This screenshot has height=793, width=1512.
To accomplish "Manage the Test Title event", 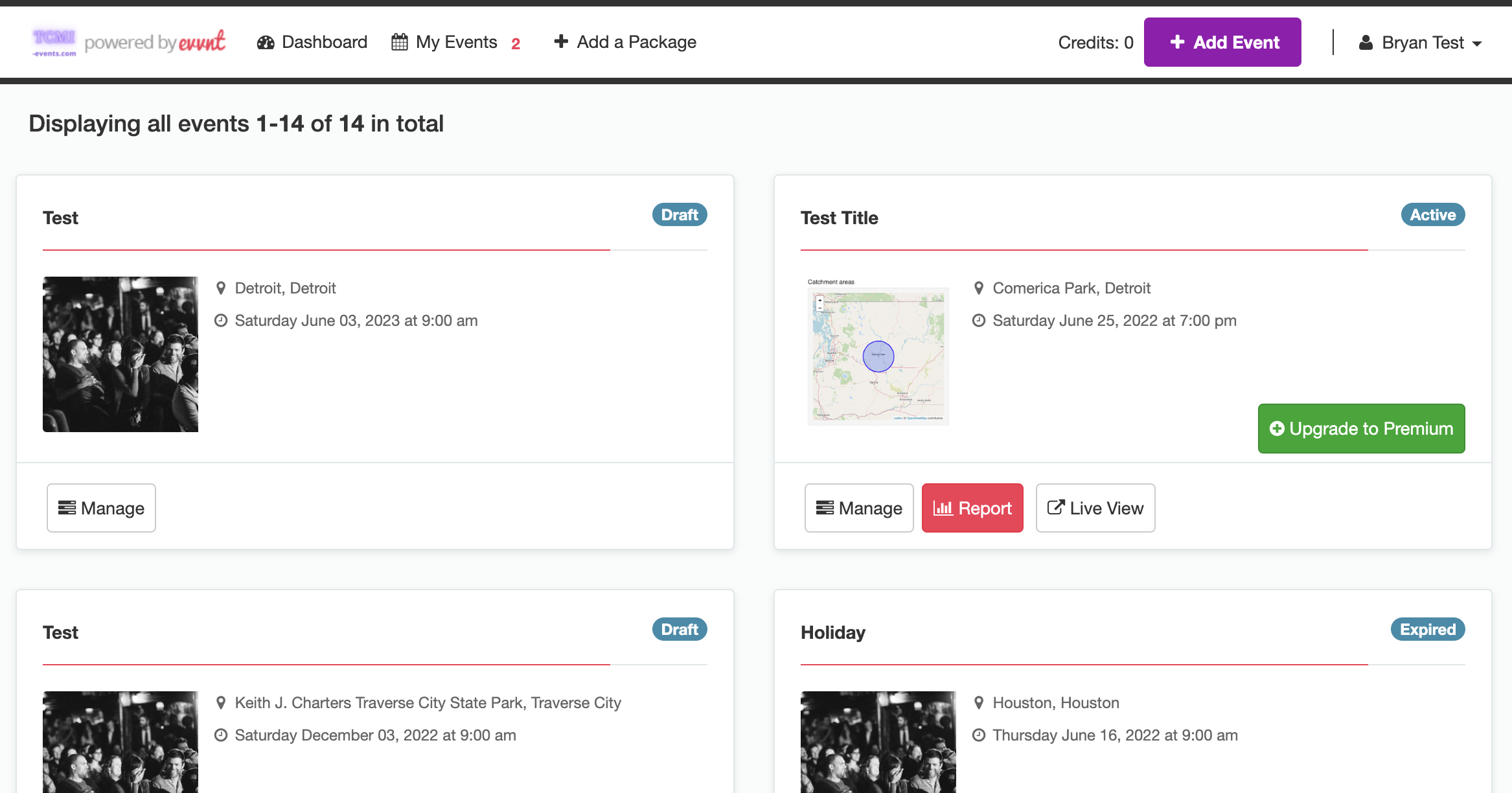I will (x=859, y=508).
